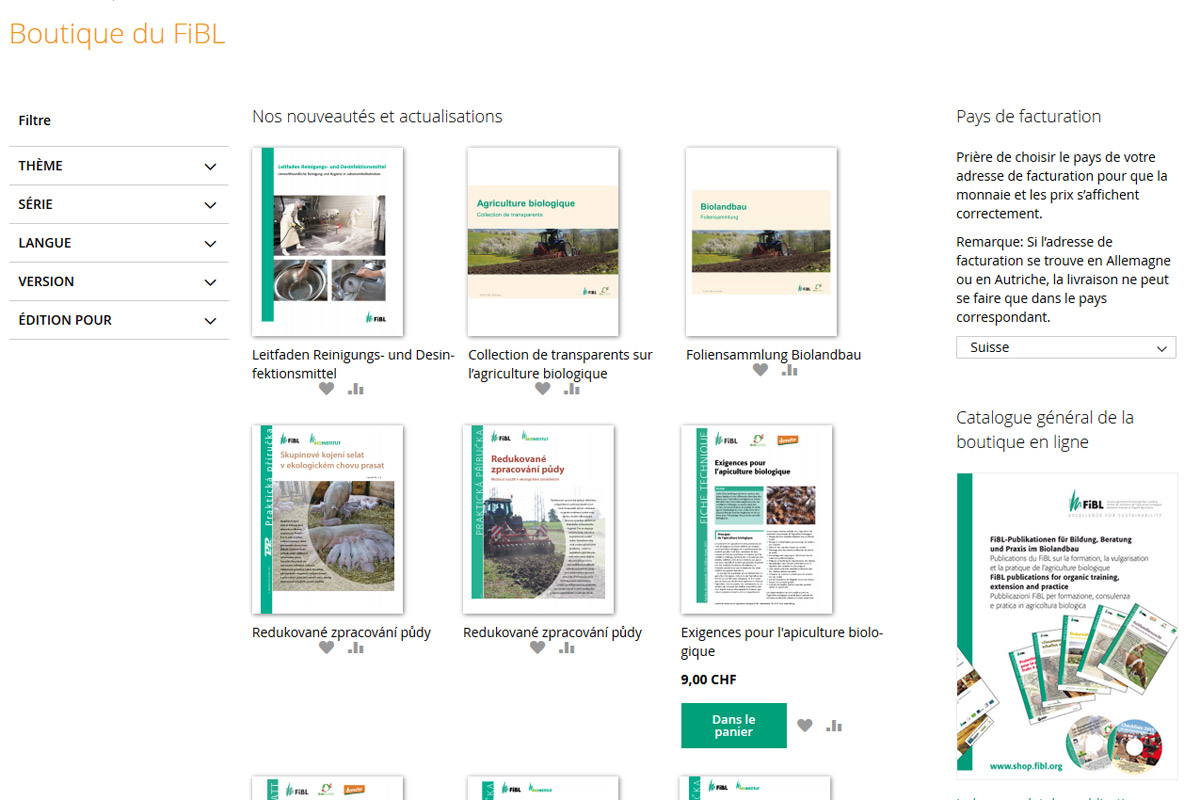Click Nos nouveautés et actualisations heading
Viewport: 1200px width, 800px height.
(x=377, y=117)
